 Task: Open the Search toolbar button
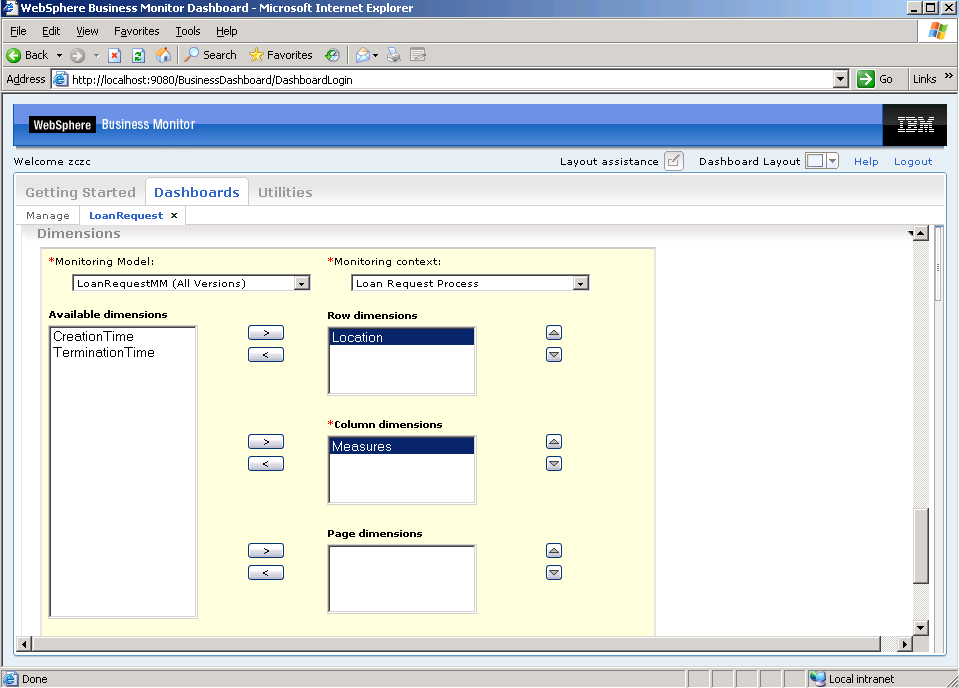211,55
